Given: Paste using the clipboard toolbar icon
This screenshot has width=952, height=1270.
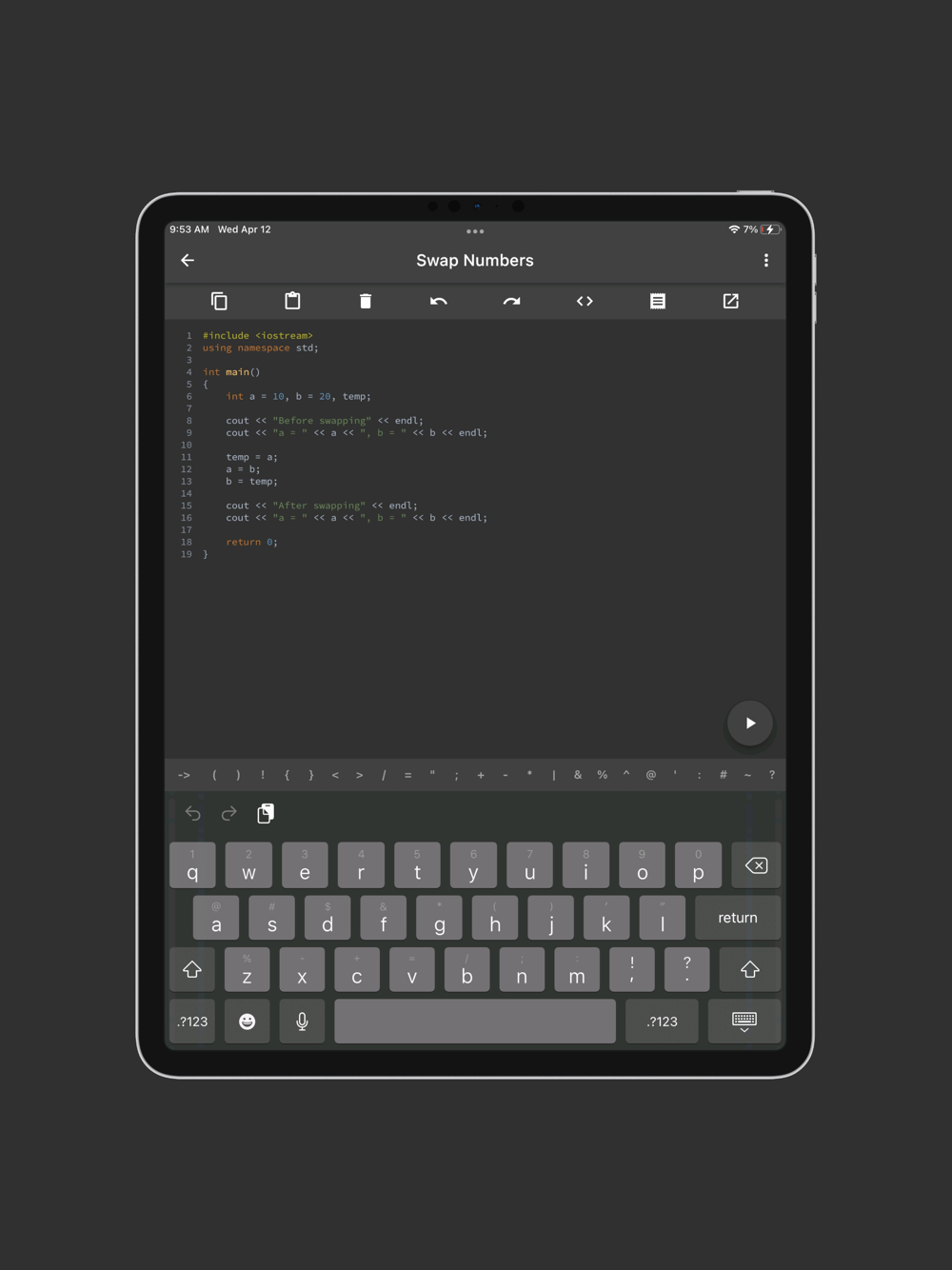Looking at the screenshot, I should [x=292, y=301].
